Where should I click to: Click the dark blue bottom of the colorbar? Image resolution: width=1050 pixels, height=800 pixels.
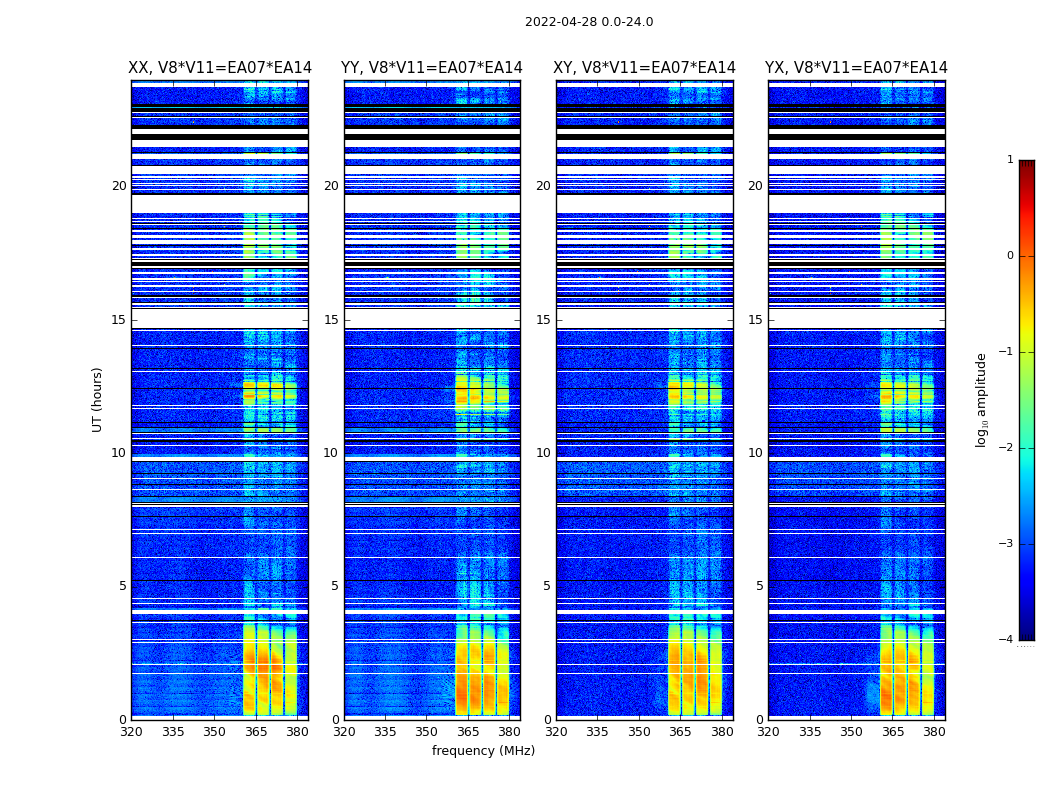[1027, 636]
